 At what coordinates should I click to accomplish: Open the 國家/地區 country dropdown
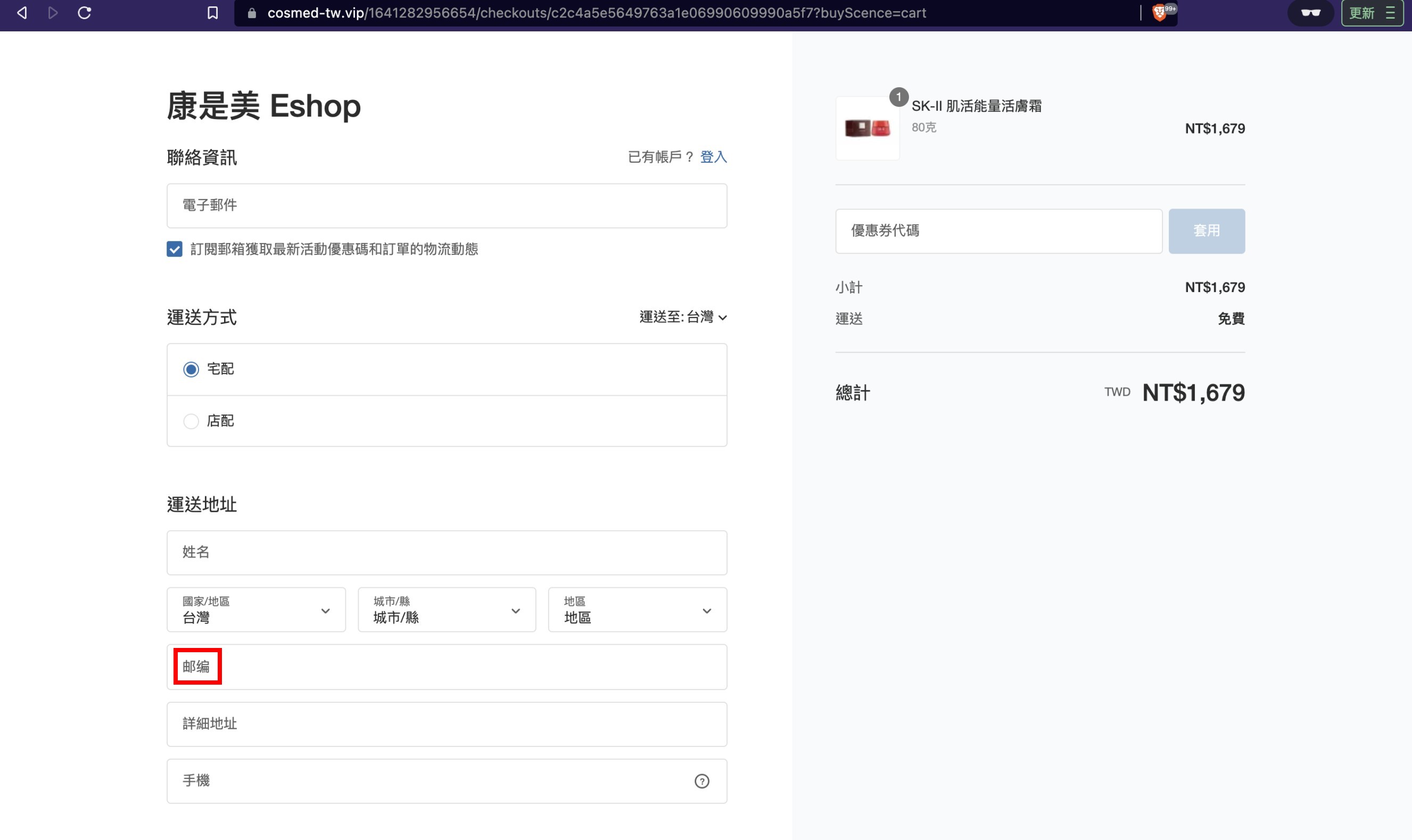pos(256,610)
